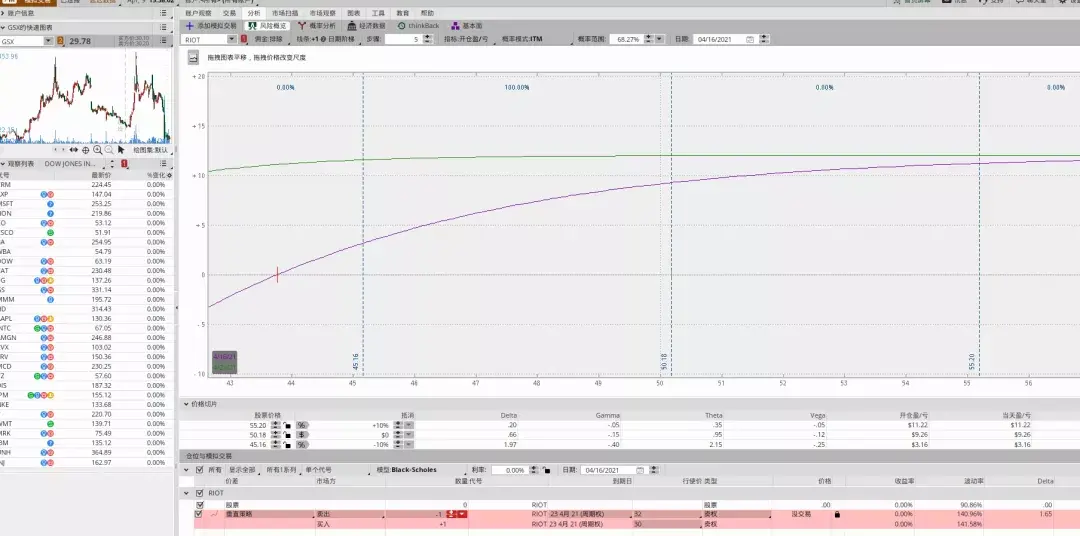Expand the 账户信息 section
The image size is (1080, 536).
coord(3,13)
